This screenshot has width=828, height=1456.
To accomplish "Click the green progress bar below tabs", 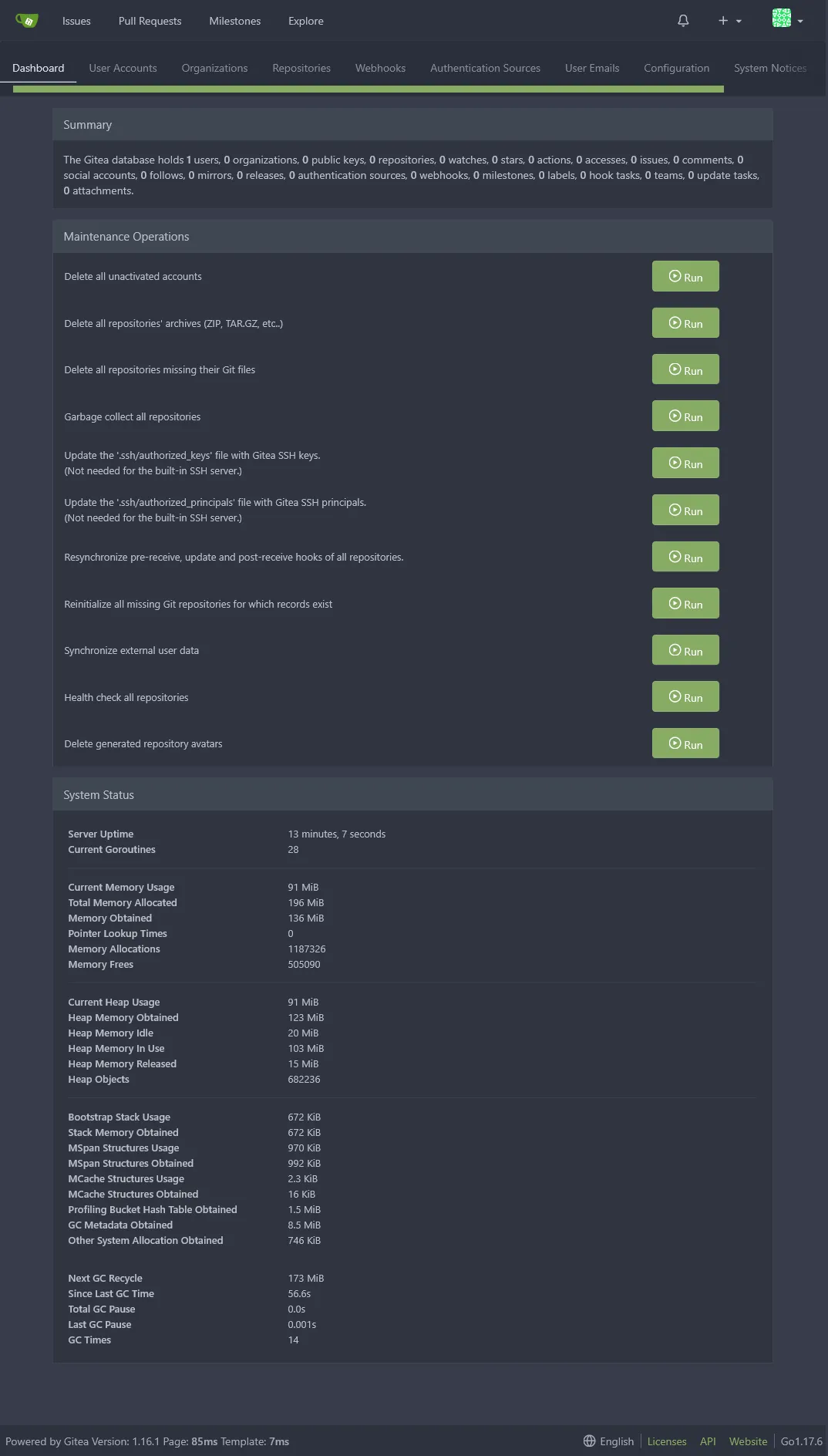I will click(369, 89).
